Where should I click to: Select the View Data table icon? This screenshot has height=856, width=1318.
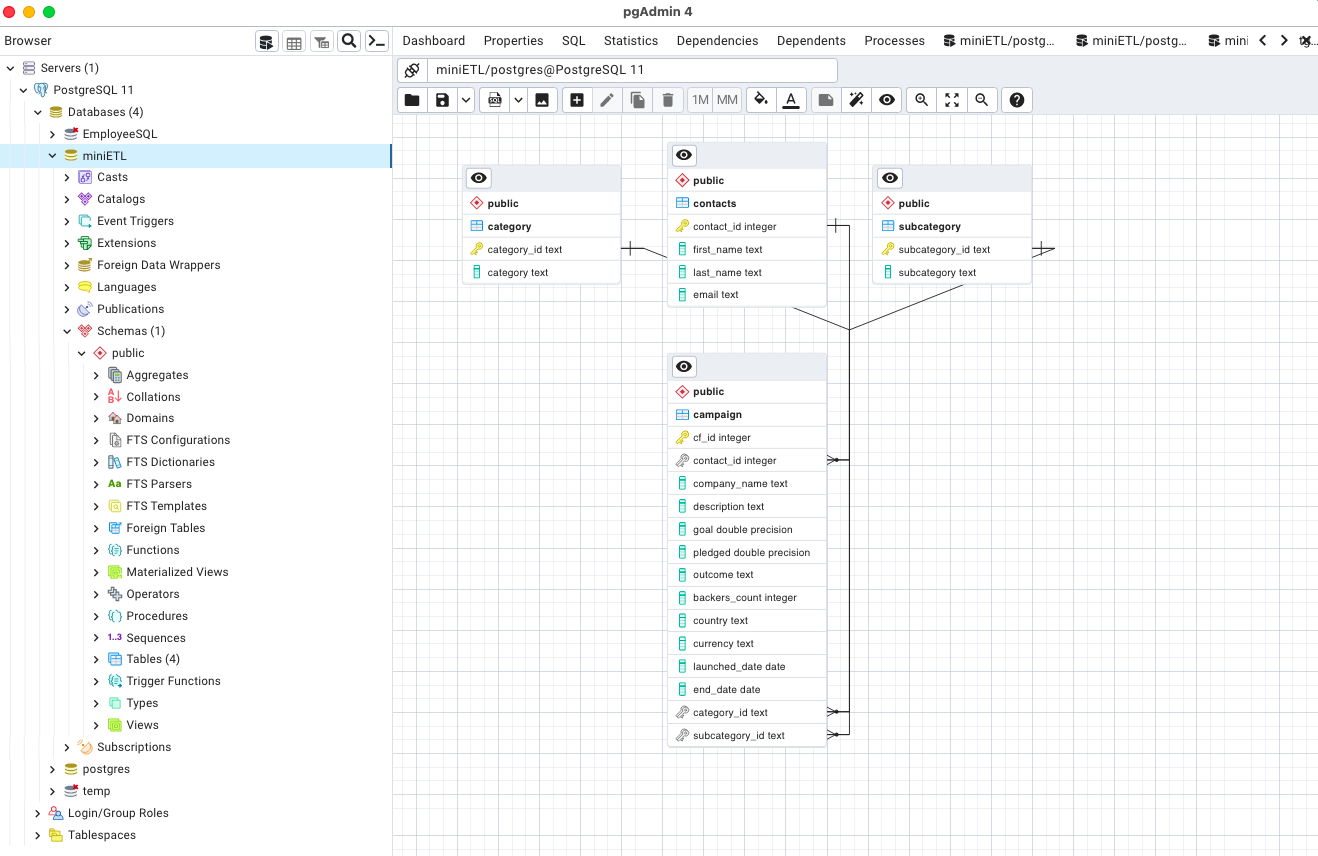(294, 41)
